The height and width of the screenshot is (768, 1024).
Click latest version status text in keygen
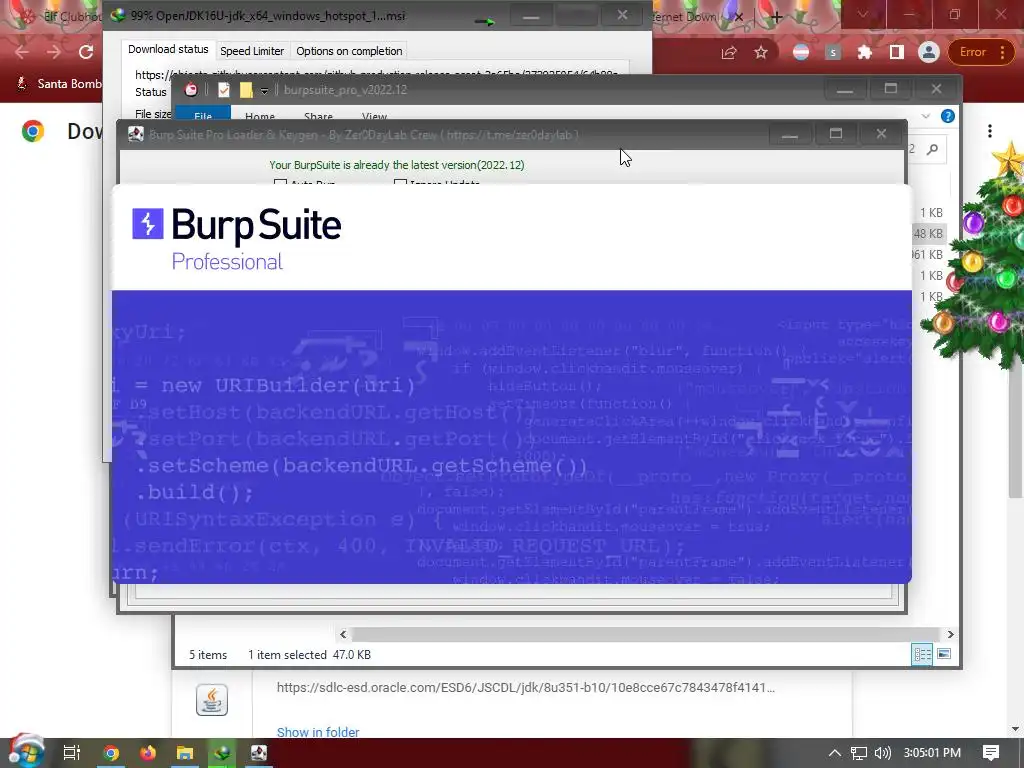(x=396, y=165)
